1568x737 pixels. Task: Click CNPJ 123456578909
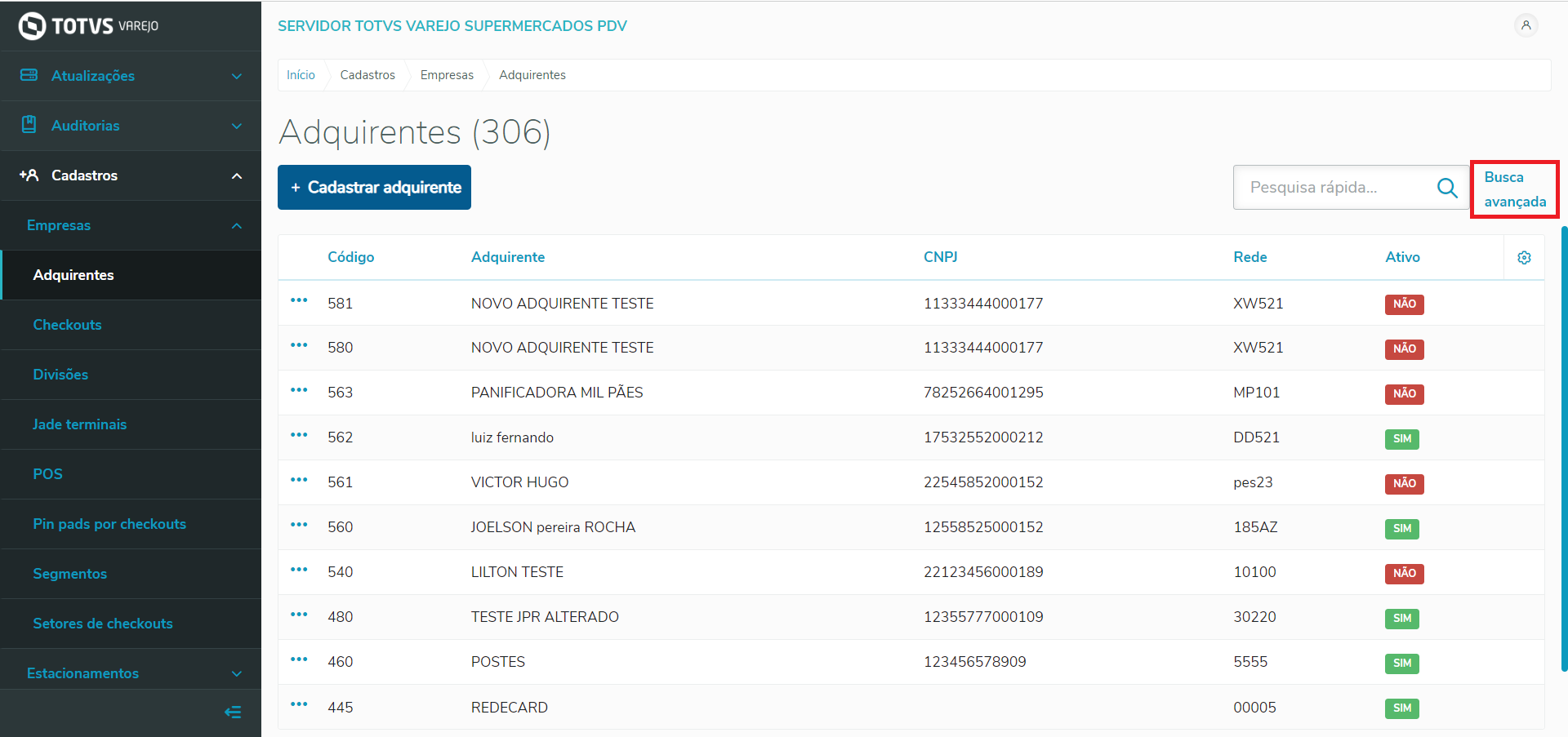pyautogui.click(x=975, y=662)
